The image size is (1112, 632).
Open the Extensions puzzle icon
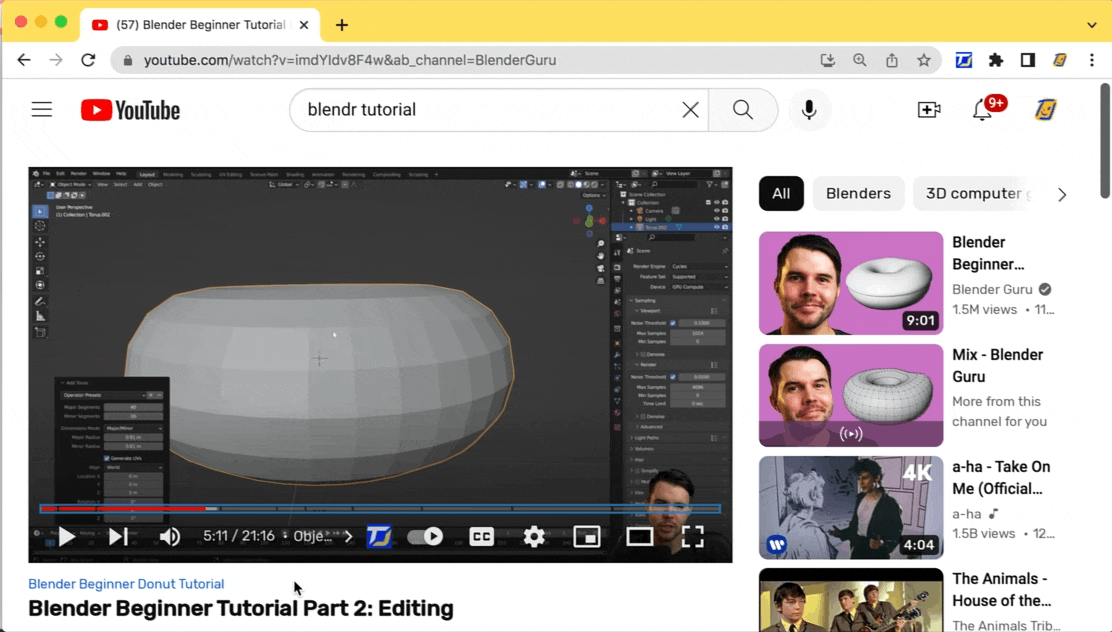[x=996, y=60]
